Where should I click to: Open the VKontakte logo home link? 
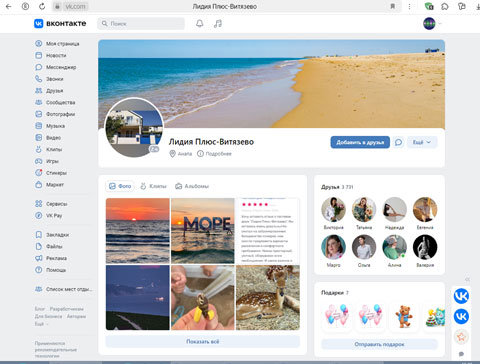60,23
